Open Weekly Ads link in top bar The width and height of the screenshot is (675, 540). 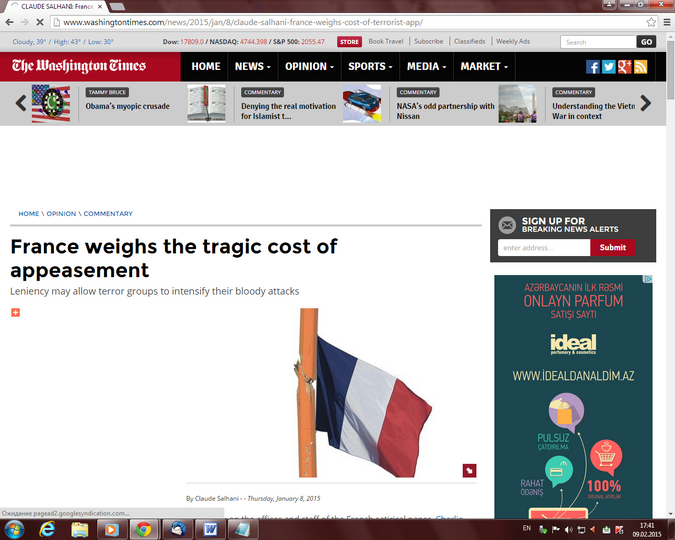coord(513,41)
